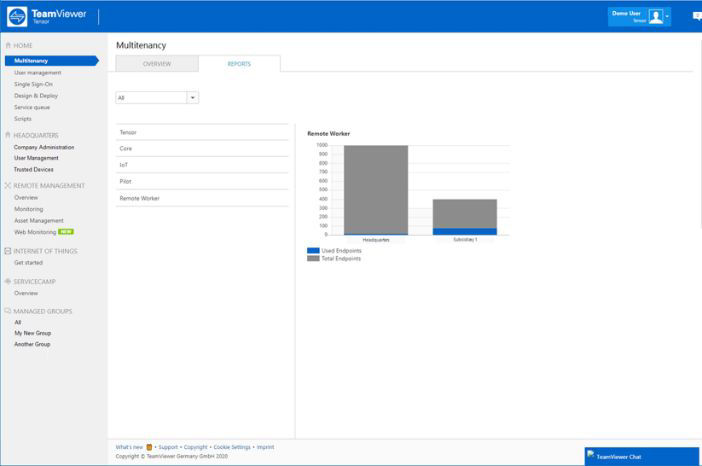Open Another Group
This screenshot has height=466, width=702.
click(x=32, y=344)
